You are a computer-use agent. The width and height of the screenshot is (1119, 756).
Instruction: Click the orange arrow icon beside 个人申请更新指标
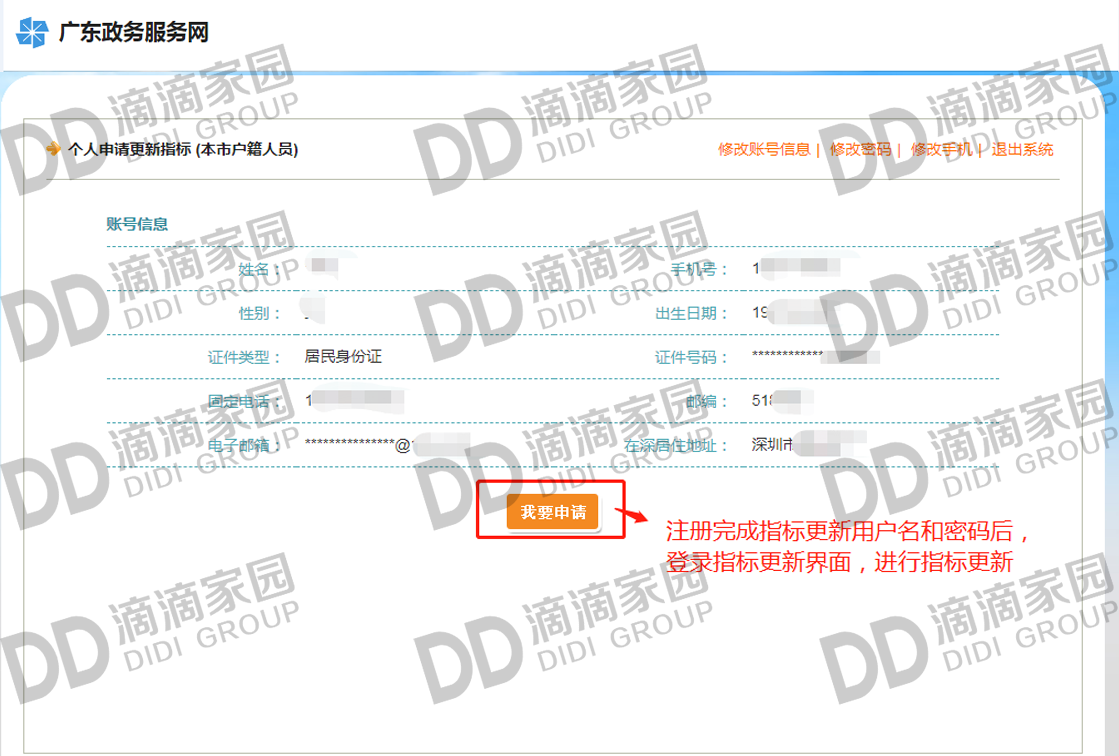[x=53, y=148]
